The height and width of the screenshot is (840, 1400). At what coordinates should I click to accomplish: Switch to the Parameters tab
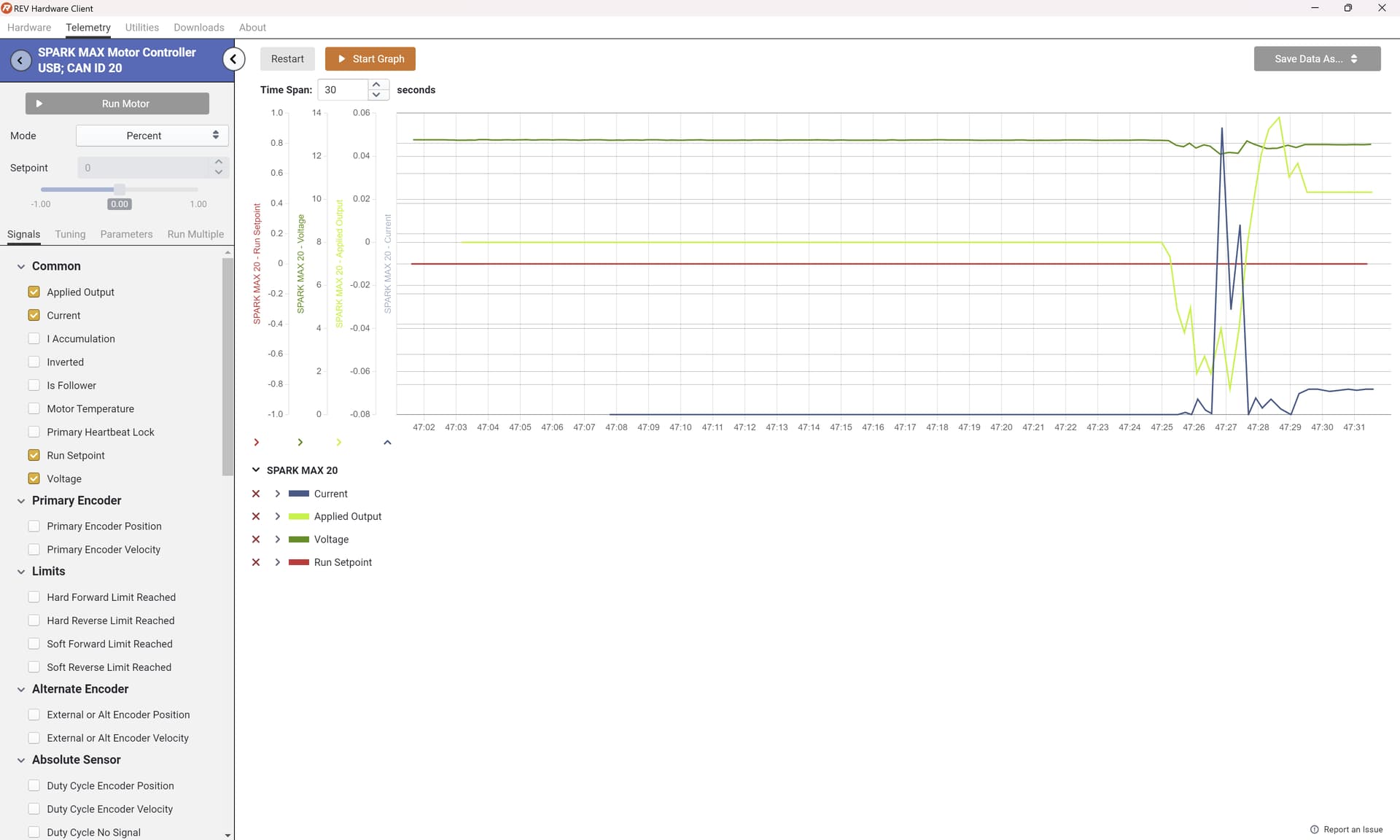pos(126,234)
